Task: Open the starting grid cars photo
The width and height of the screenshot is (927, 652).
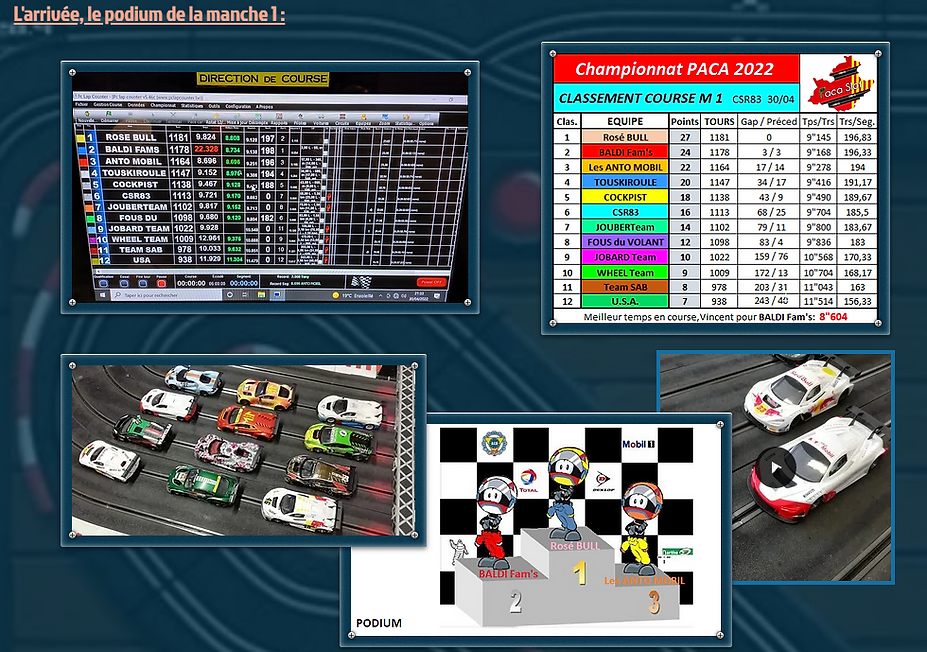Action: click(x=244, y=450)
